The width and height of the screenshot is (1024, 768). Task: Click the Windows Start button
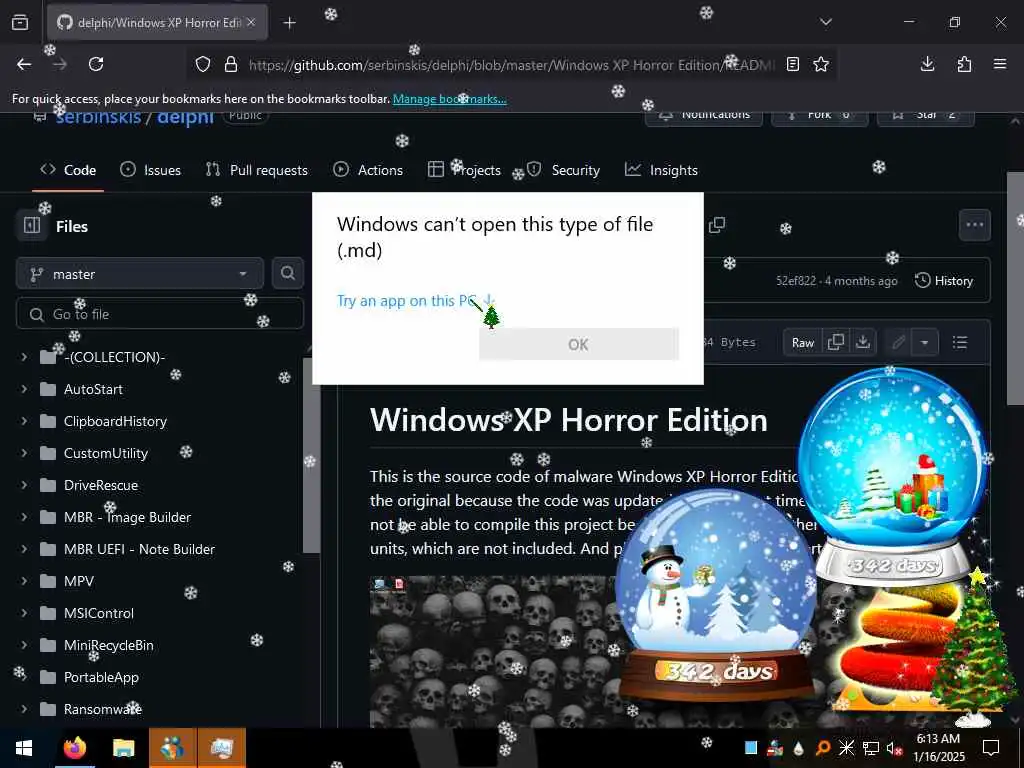coord(24,748)
